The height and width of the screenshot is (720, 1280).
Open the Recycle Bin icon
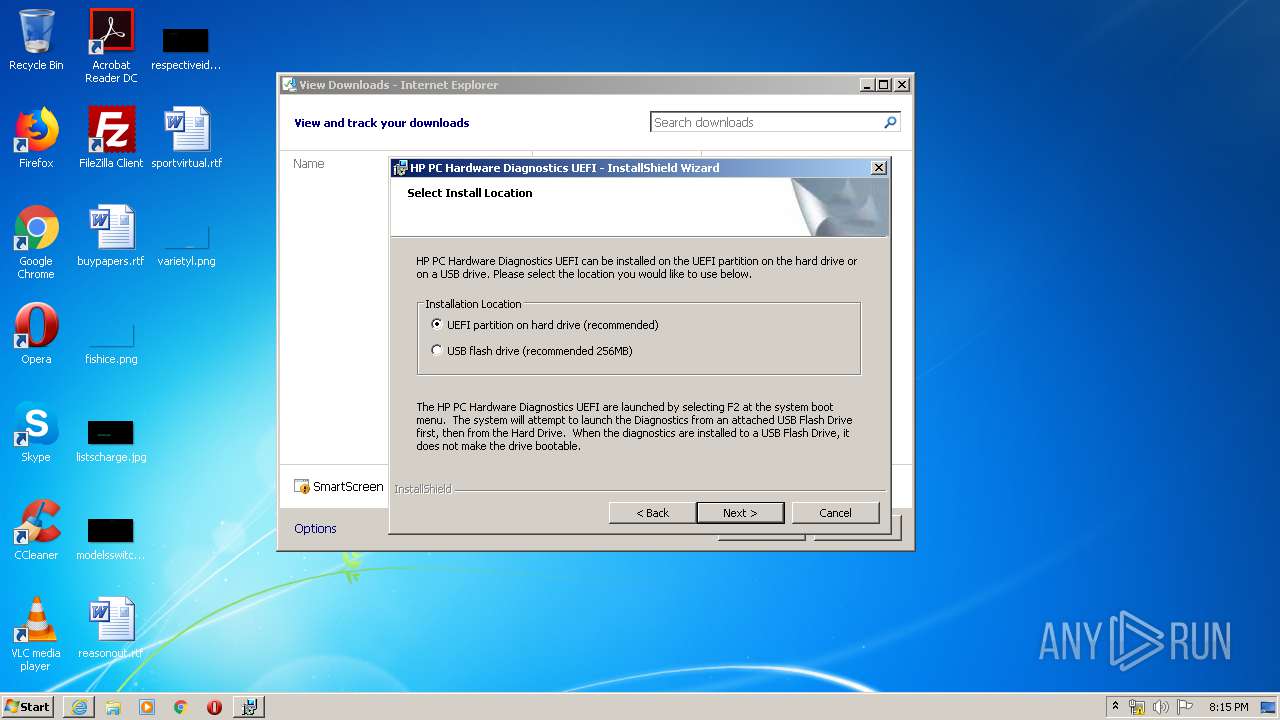(36, 40)
